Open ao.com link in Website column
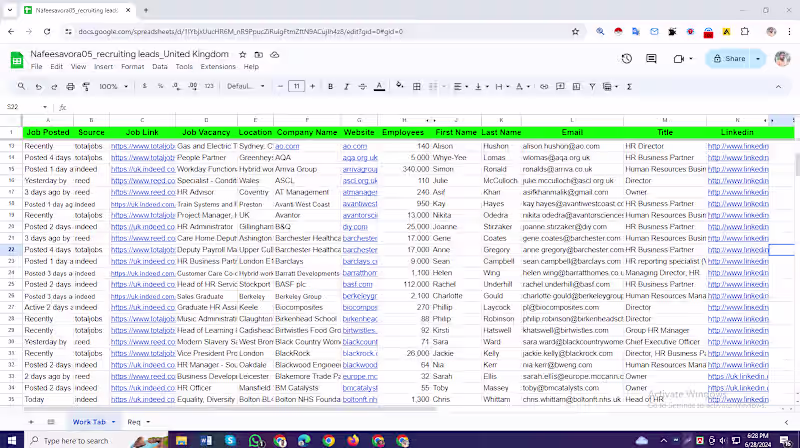 pos(355,146)
